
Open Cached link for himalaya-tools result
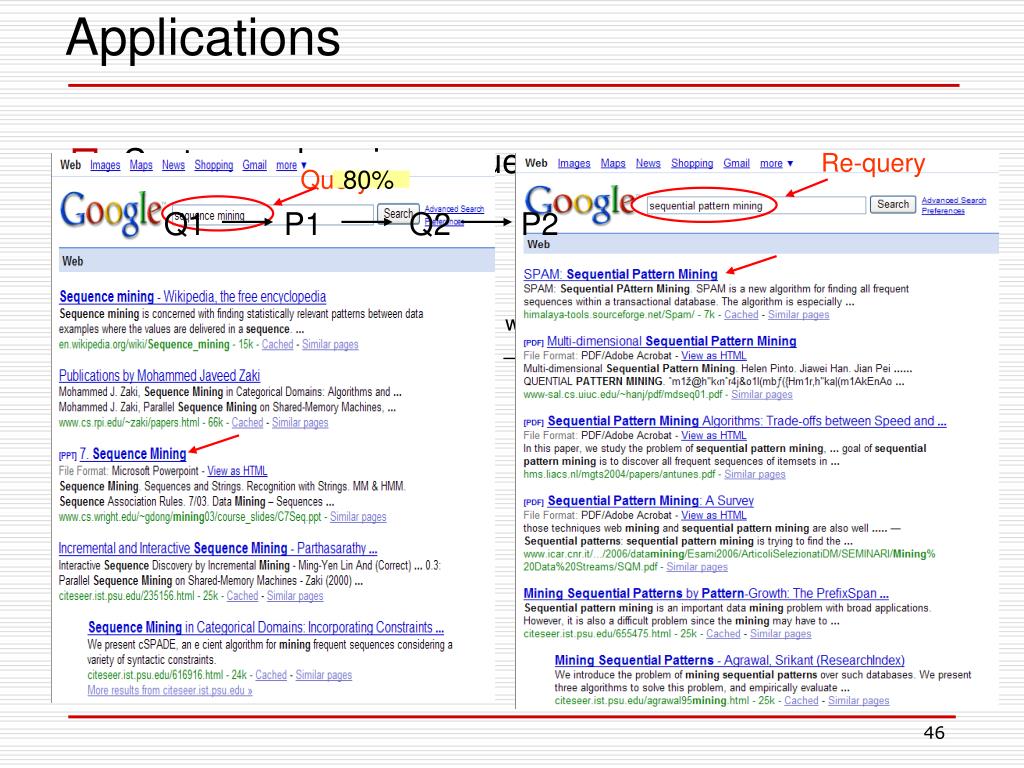pos(741,315)
